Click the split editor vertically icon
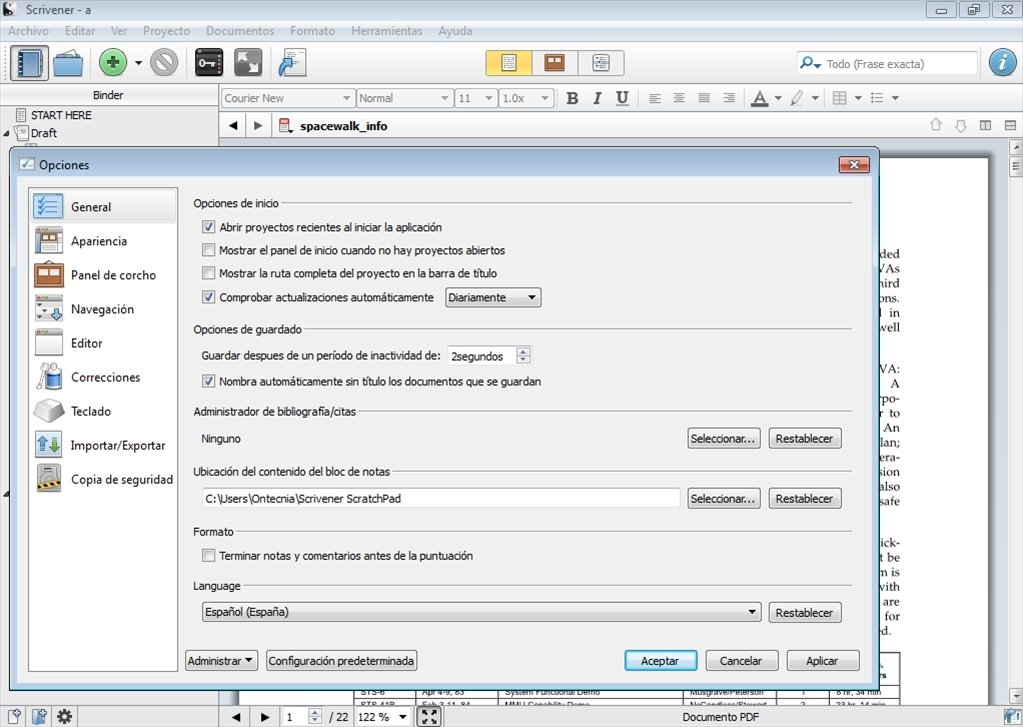This screenshot has height=727, width=1023. 985,125
